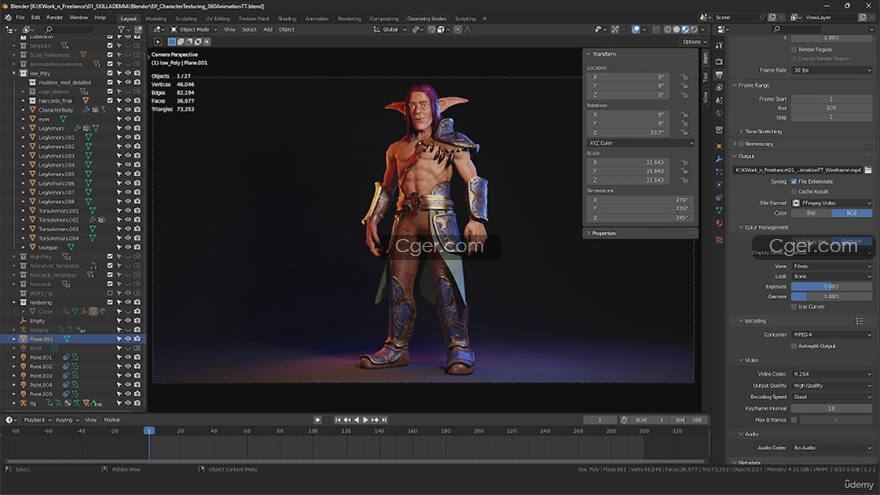Click constraint icon next to Point.001
This screenshot has width=880, height=495.
pyautogui.click(x=66, y=357)
